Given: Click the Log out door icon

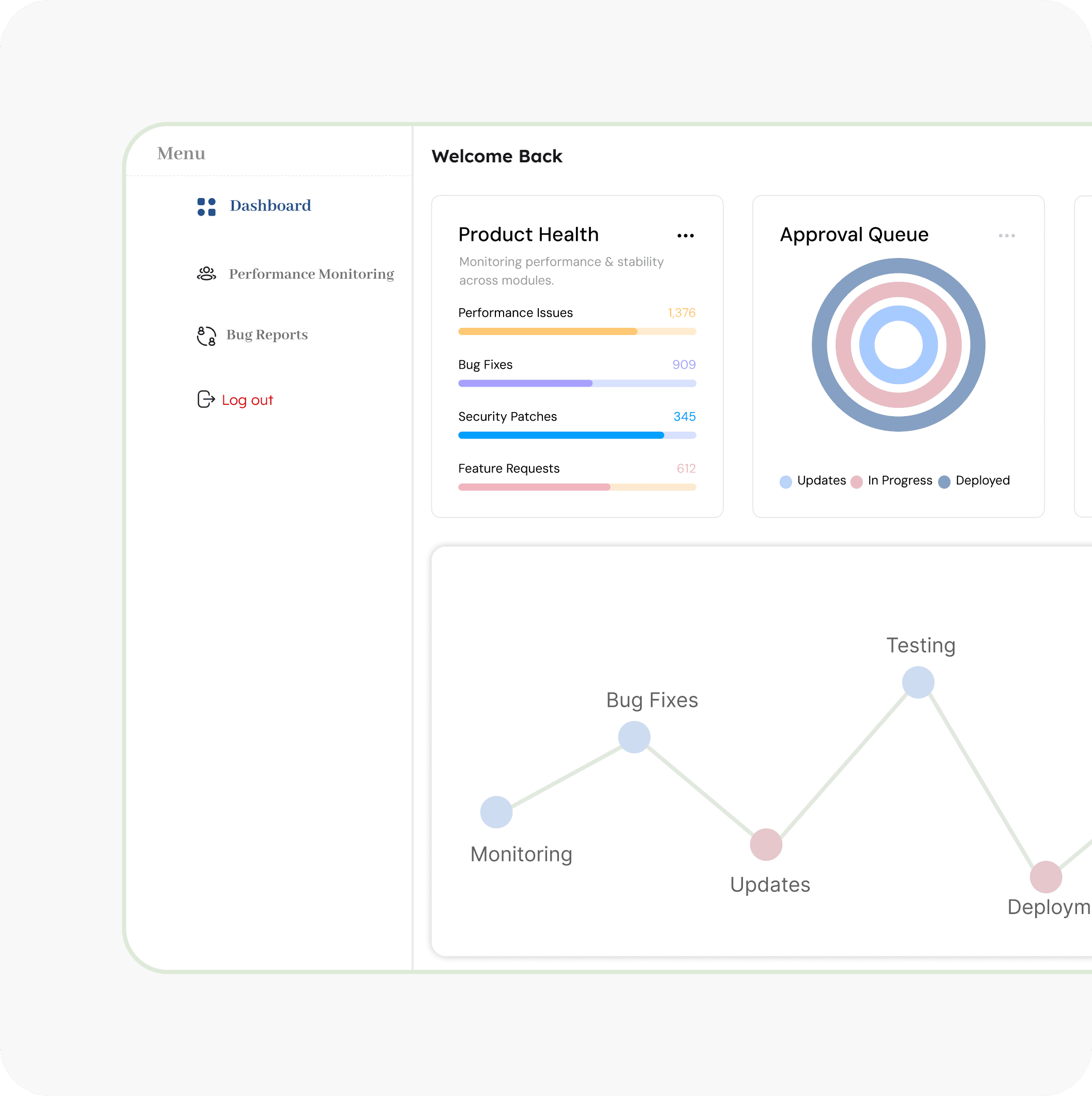Looking at the screenshot, I should pos(206,400).
